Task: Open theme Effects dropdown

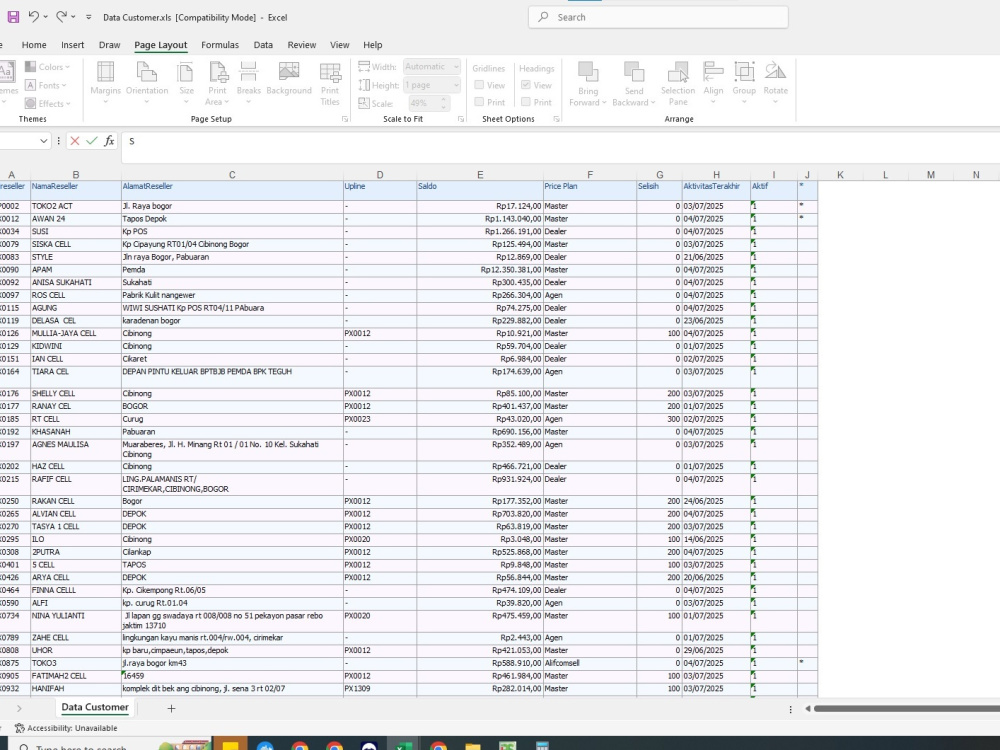Action: coord(48,103)
